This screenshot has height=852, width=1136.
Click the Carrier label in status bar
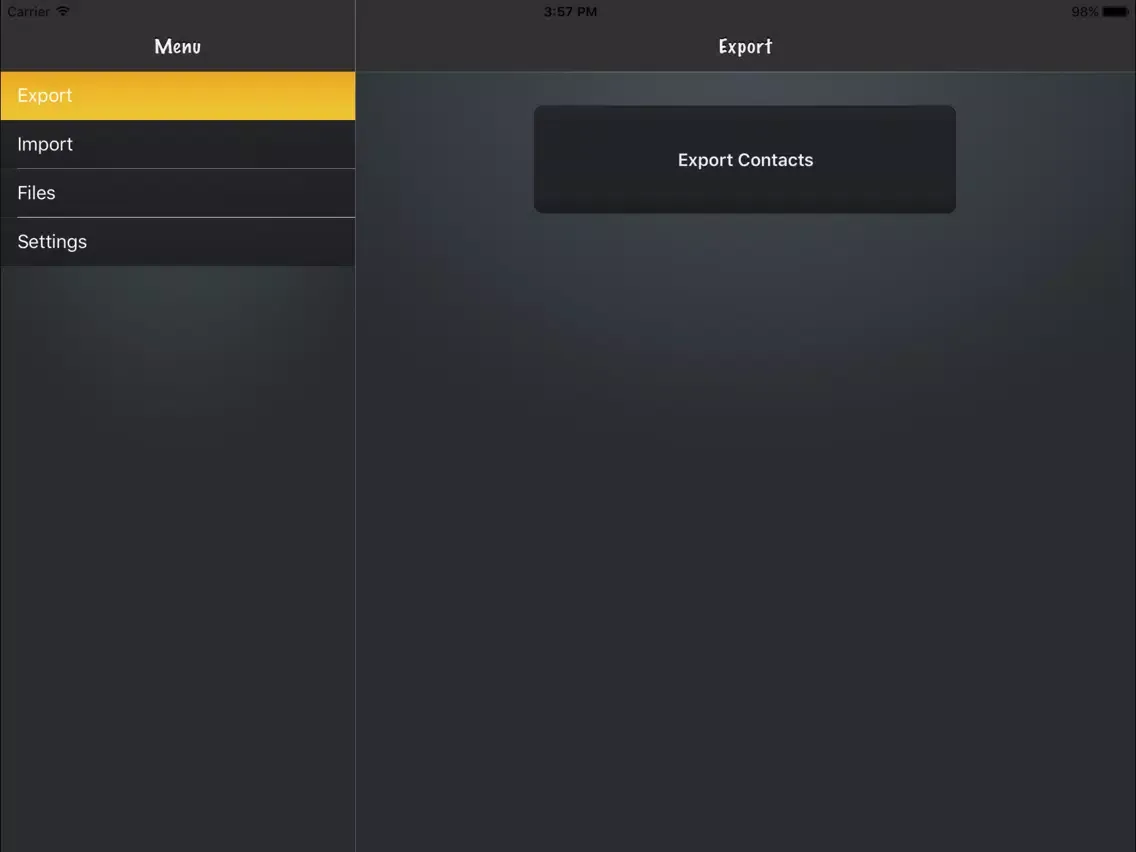[x=28, y=12]
